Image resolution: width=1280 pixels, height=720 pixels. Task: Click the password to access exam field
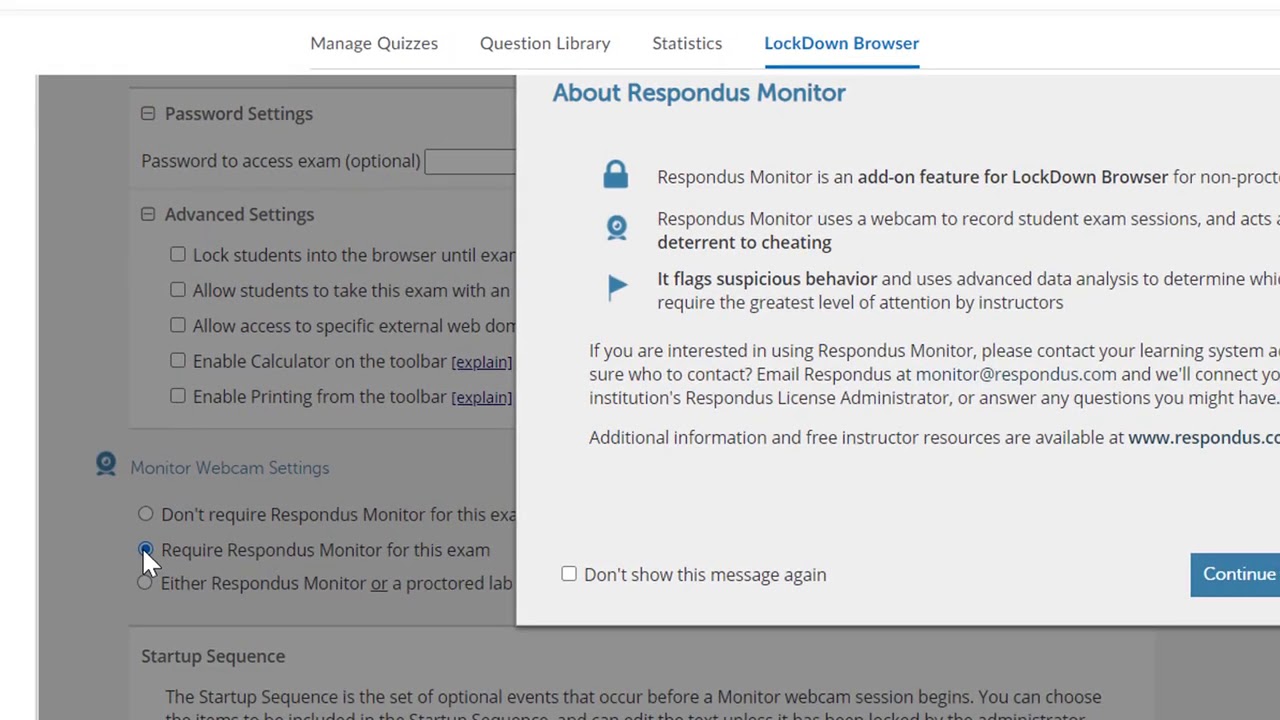[x=470, y=161]
